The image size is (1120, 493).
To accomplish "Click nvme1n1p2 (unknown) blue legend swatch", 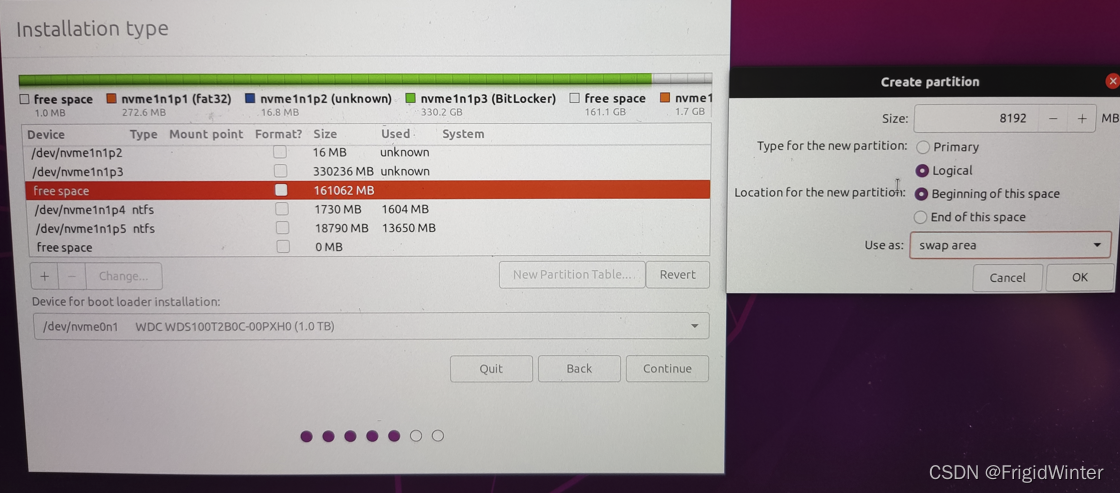I will pyautogui.click(x=249, y=99).
